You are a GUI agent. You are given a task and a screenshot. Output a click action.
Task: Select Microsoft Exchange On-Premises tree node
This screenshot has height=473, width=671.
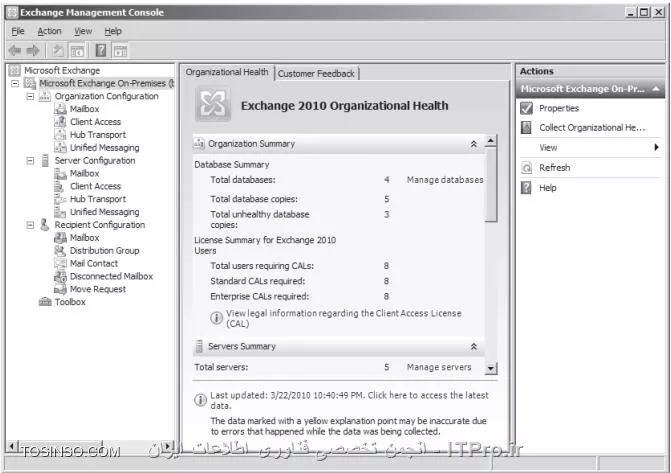pyautogui.click(x=106, y=83)
